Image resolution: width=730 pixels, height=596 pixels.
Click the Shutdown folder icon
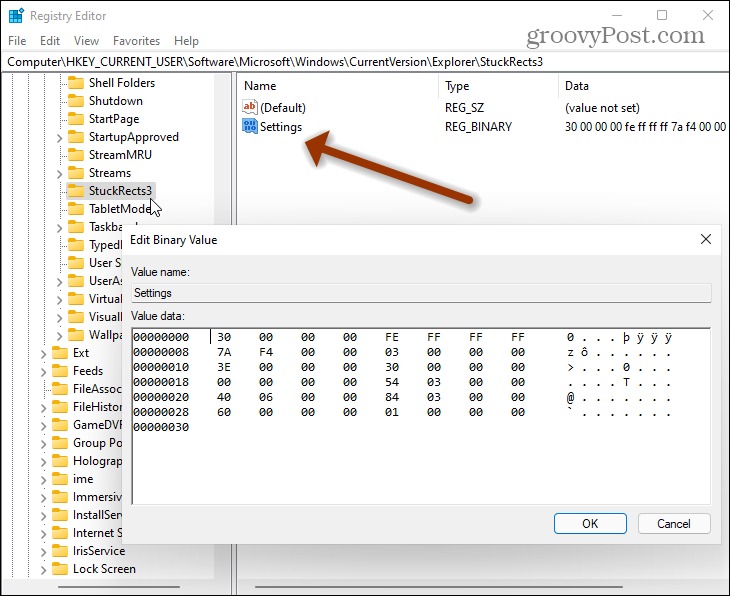point(76,101)
